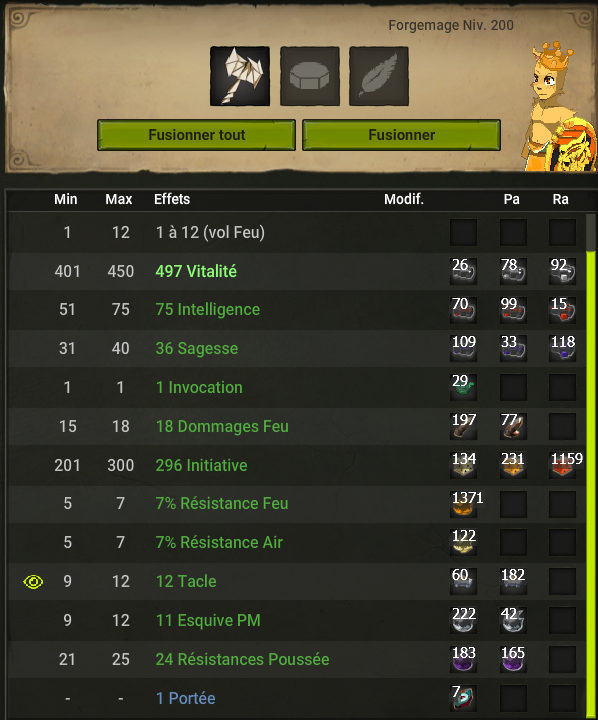
Task: Pick the Résistances Poussée rune 183
Action: click(463, 659)
